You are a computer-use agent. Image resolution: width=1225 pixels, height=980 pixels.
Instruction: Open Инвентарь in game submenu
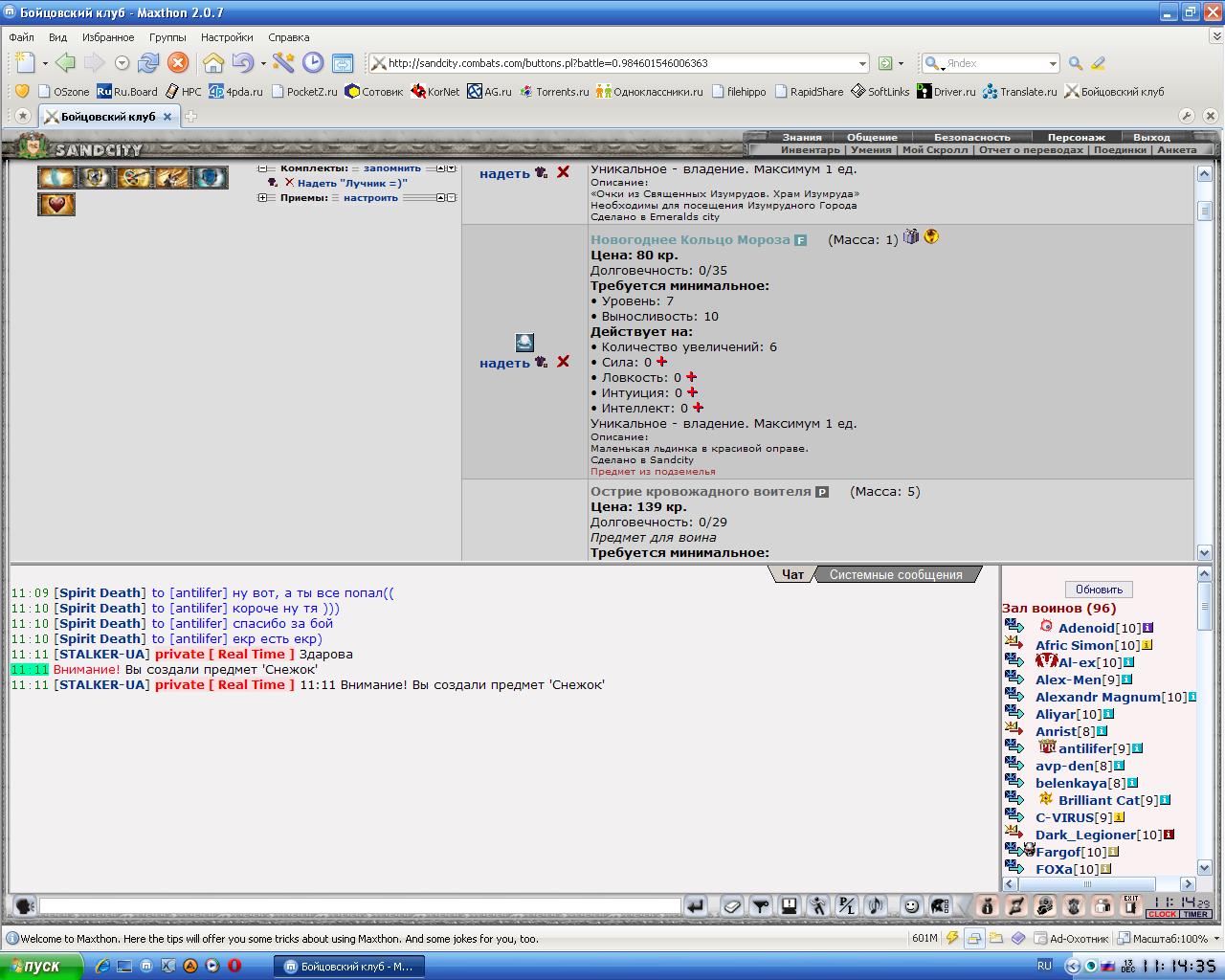(x=810, y=149)
